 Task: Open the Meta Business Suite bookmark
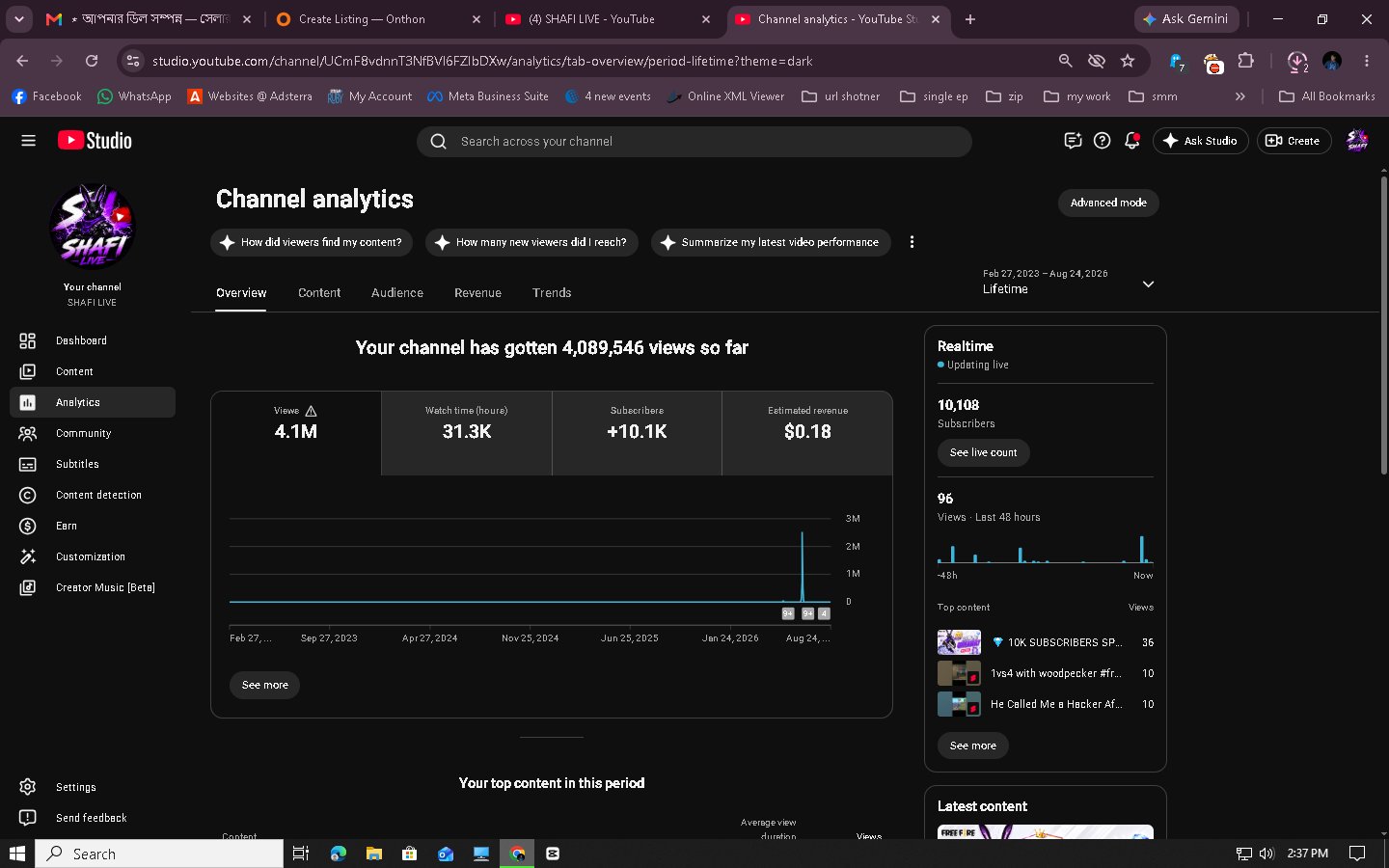[x=487, y=96]
